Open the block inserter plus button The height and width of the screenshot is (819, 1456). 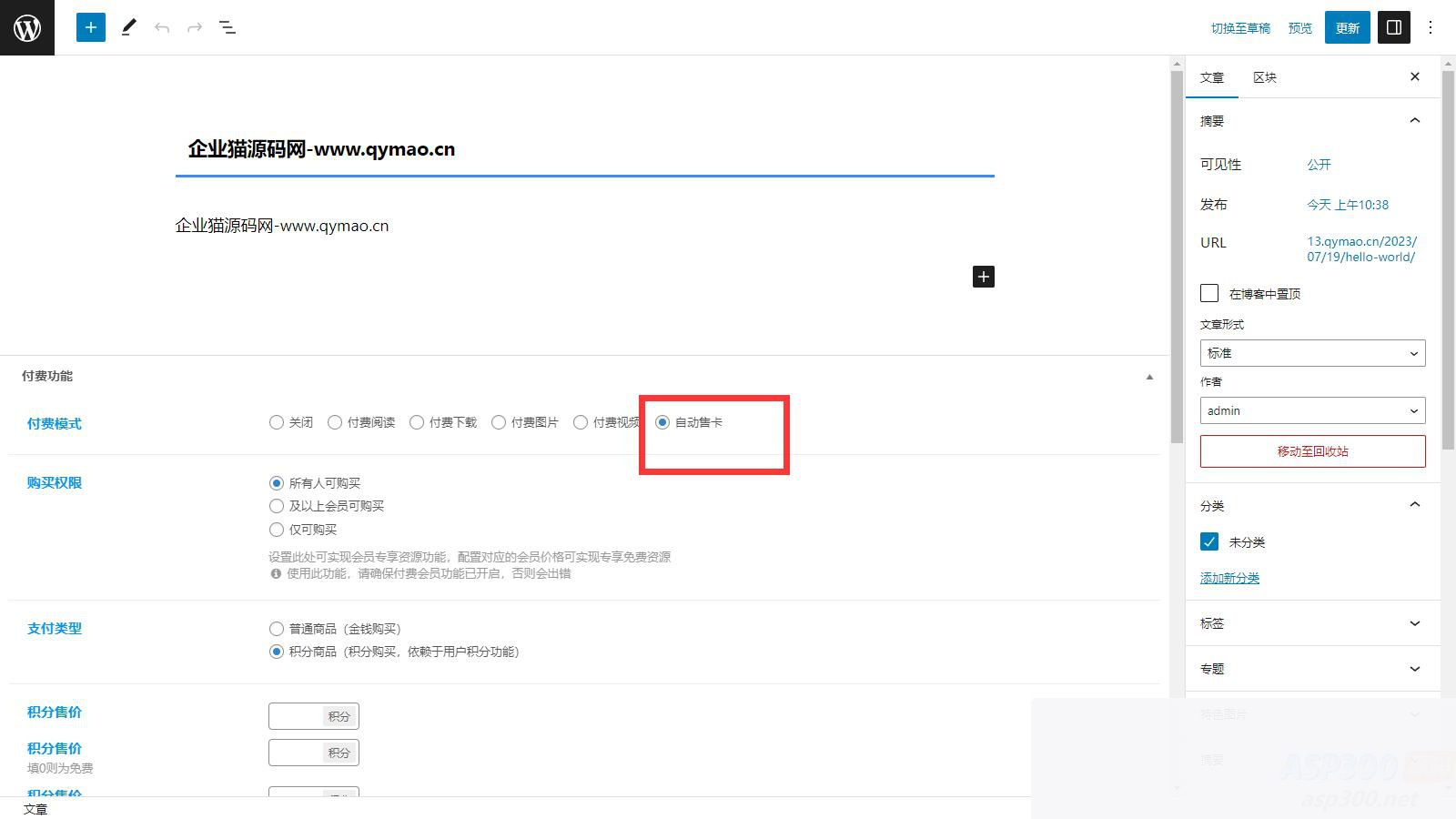click(90, 27)
